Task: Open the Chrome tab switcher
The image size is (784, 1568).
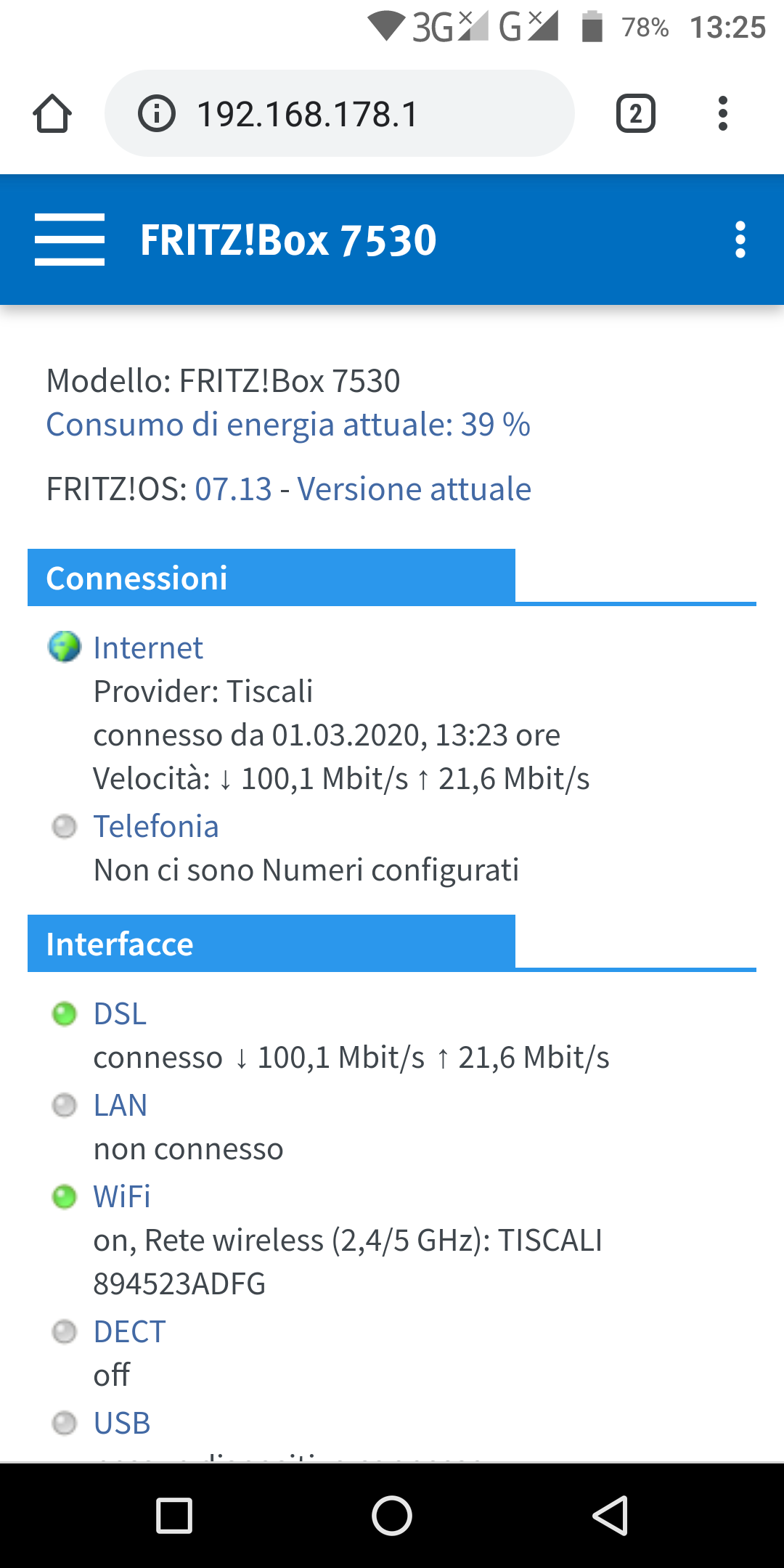Action: click(x=635, y=114)
